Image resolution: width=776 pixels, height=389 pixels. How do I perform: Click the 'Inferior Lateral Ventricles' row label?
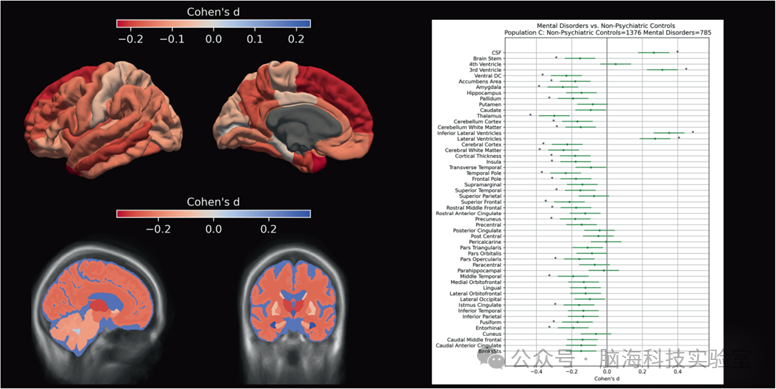coord(470,133)
